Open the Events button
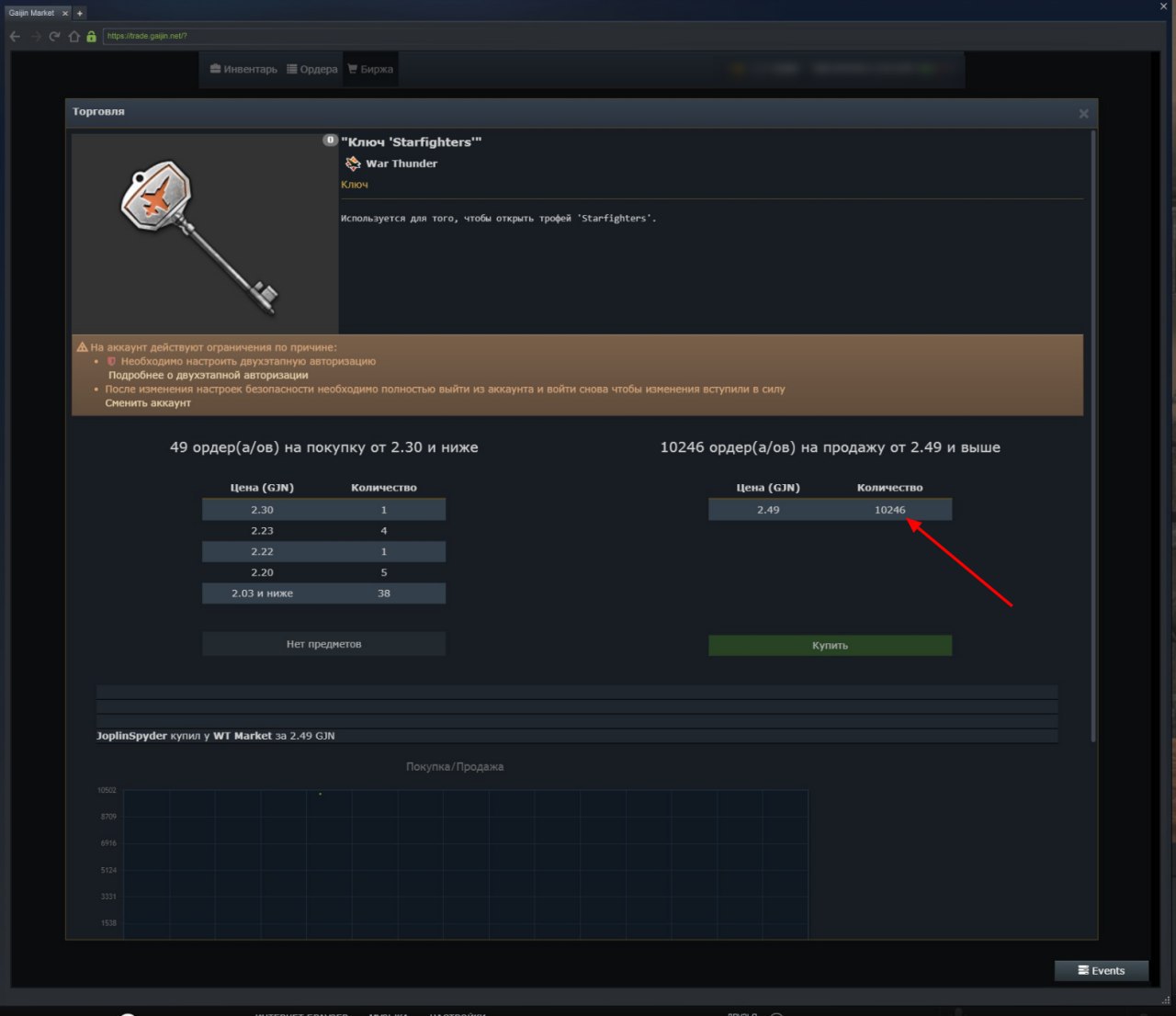1176x1016 pixels. [x=1101, y=970]
